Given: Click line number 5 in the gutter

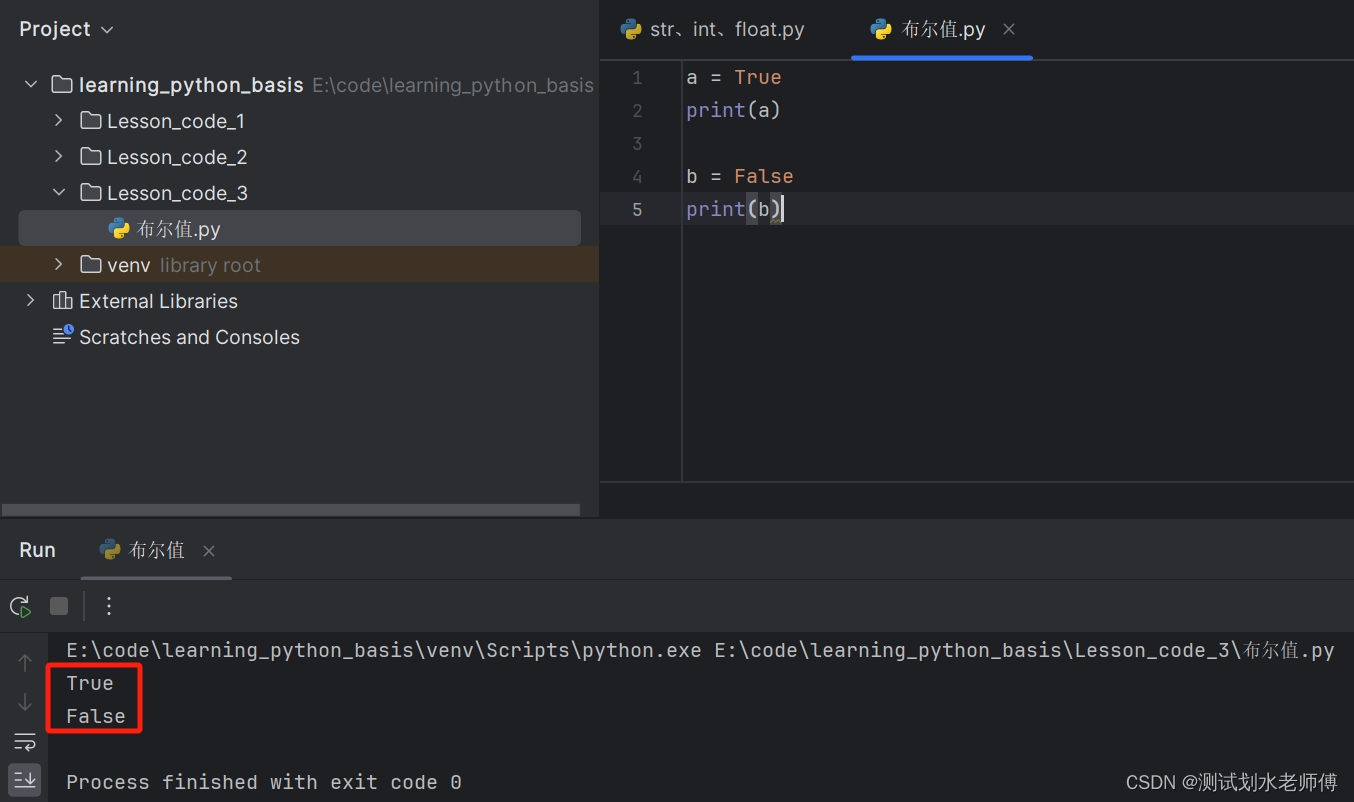Looking at the screenshot, I should [637, 209].
